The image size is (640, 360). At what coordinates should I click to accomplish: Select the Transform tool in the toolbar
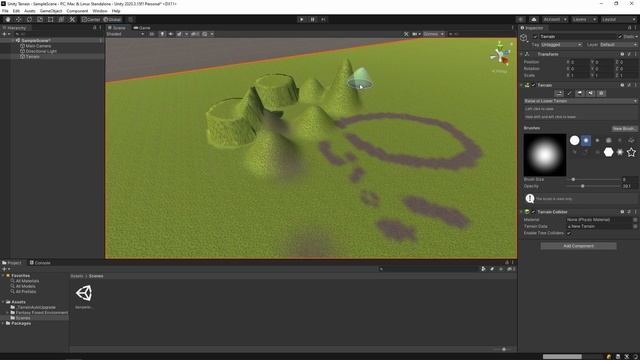click(61, 19)
